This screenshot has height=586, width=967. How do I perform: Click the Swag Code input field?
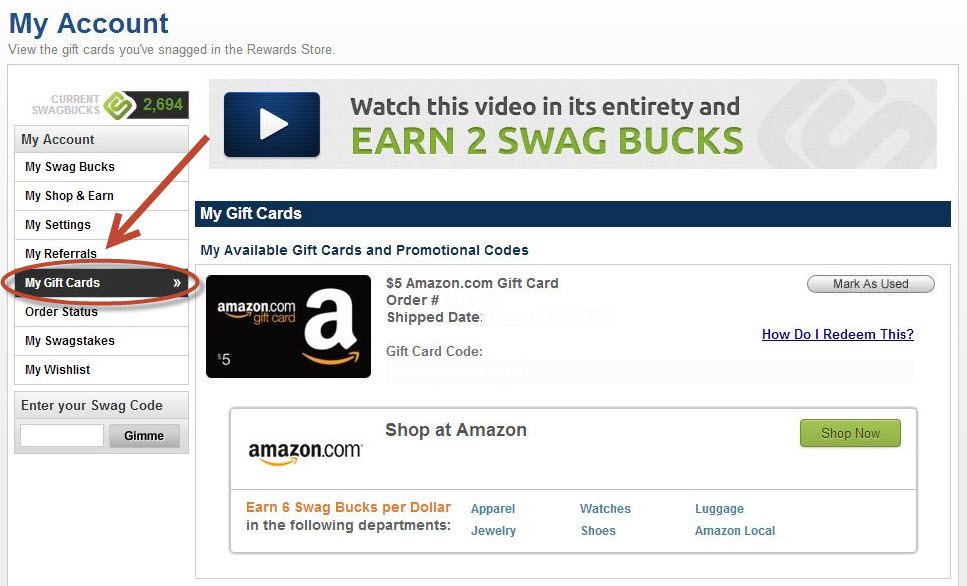(62, 435)
